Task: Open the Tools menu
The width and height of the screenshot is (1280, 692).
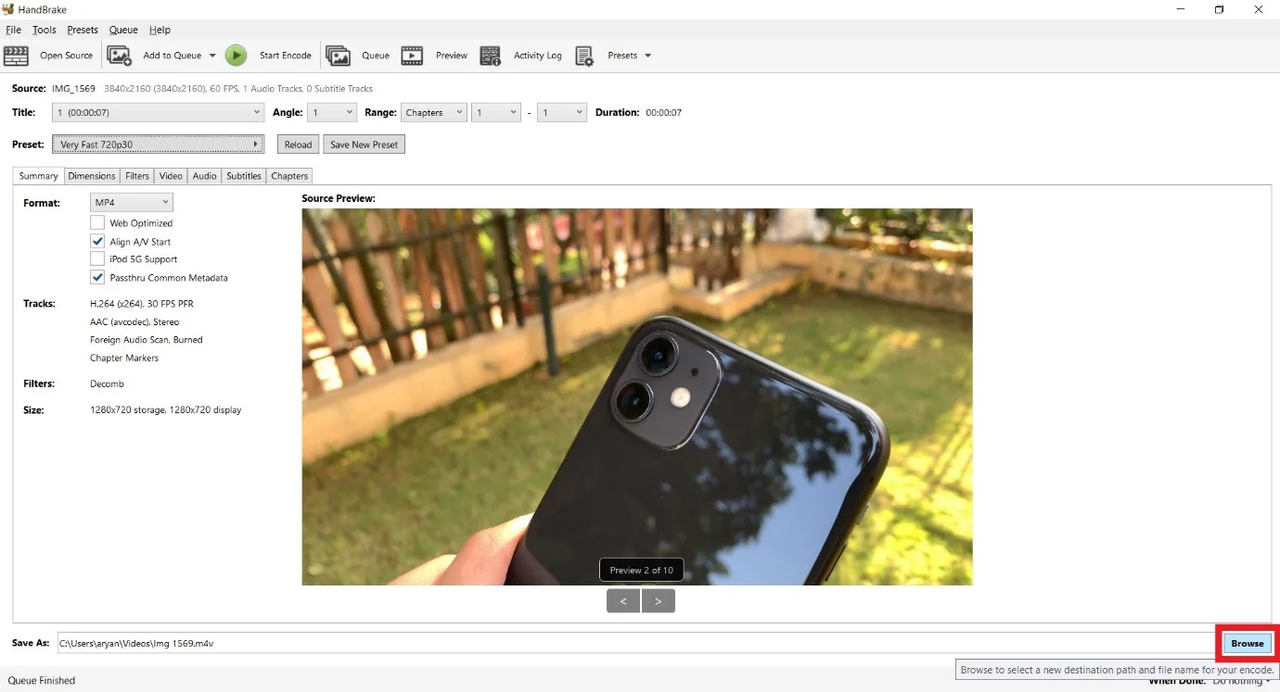Action: pos(44,30)
